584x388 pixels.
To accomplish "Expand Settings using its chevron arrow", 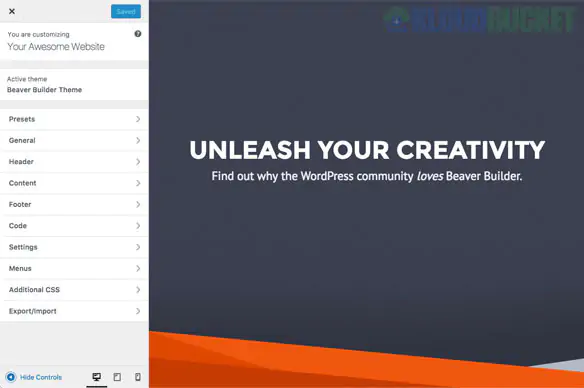I will pos(138,247).
